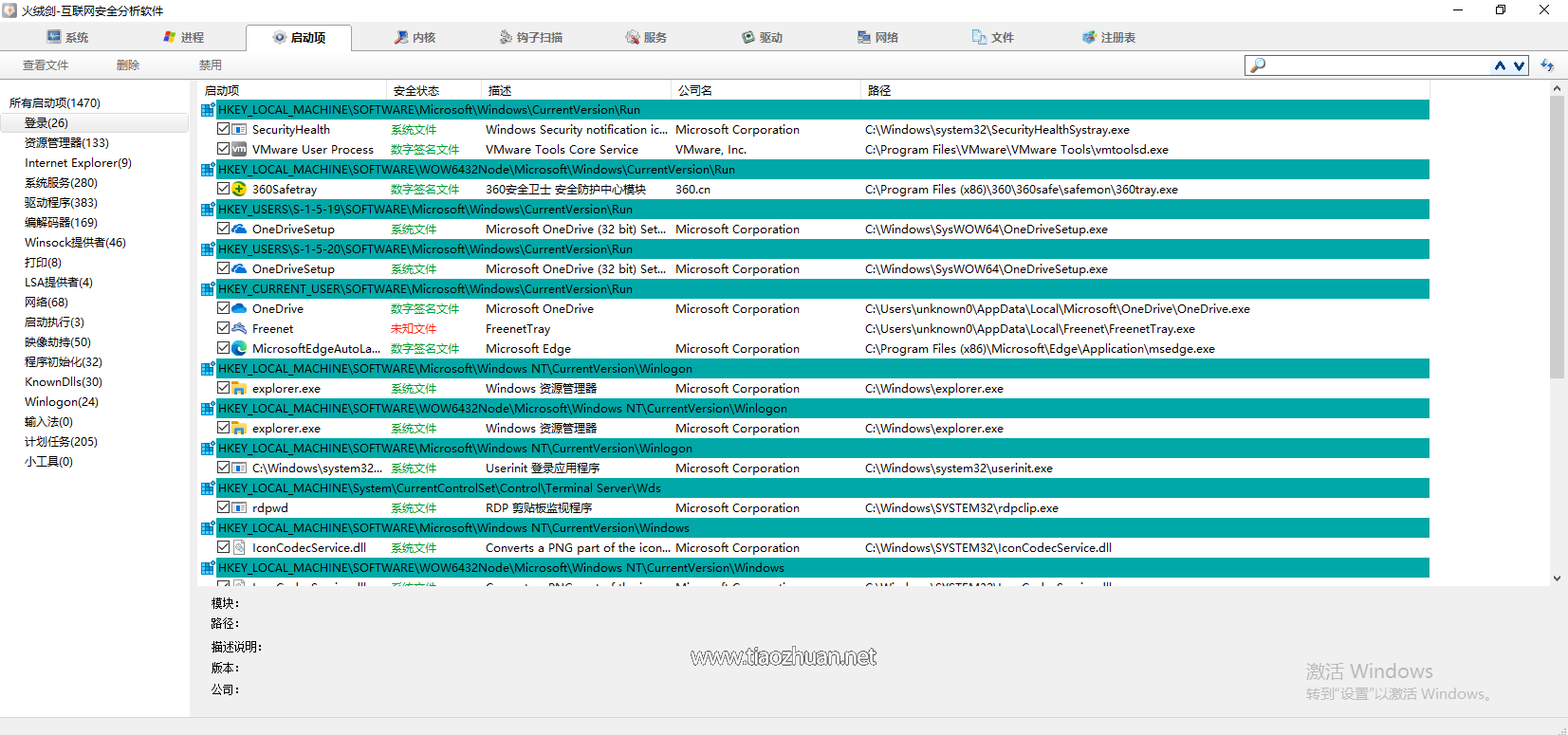Viewport: 1568px width, 735px height.
Task: Click the search previous up arrow
Action: click(x=1500, y=65)
